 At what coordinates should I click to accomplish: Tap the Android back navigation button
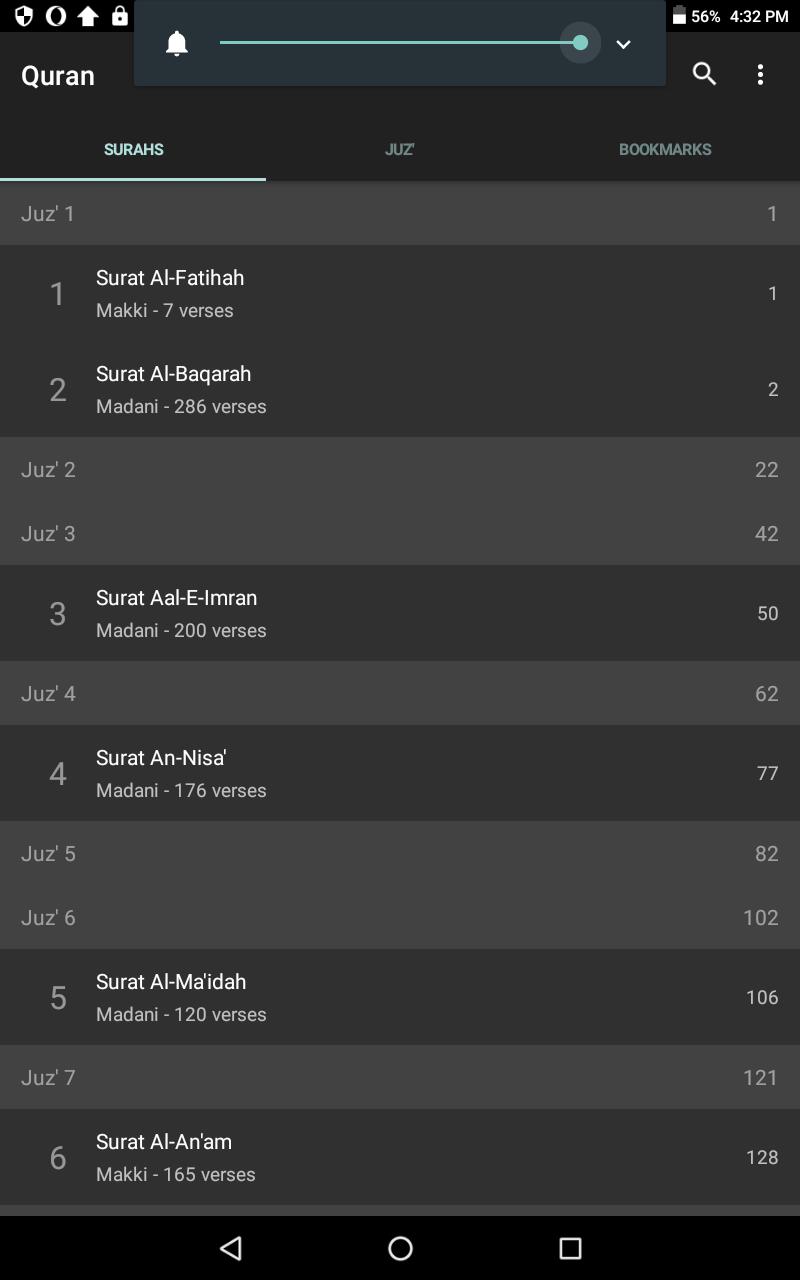pyautogui.click(x=231, y=1247)
